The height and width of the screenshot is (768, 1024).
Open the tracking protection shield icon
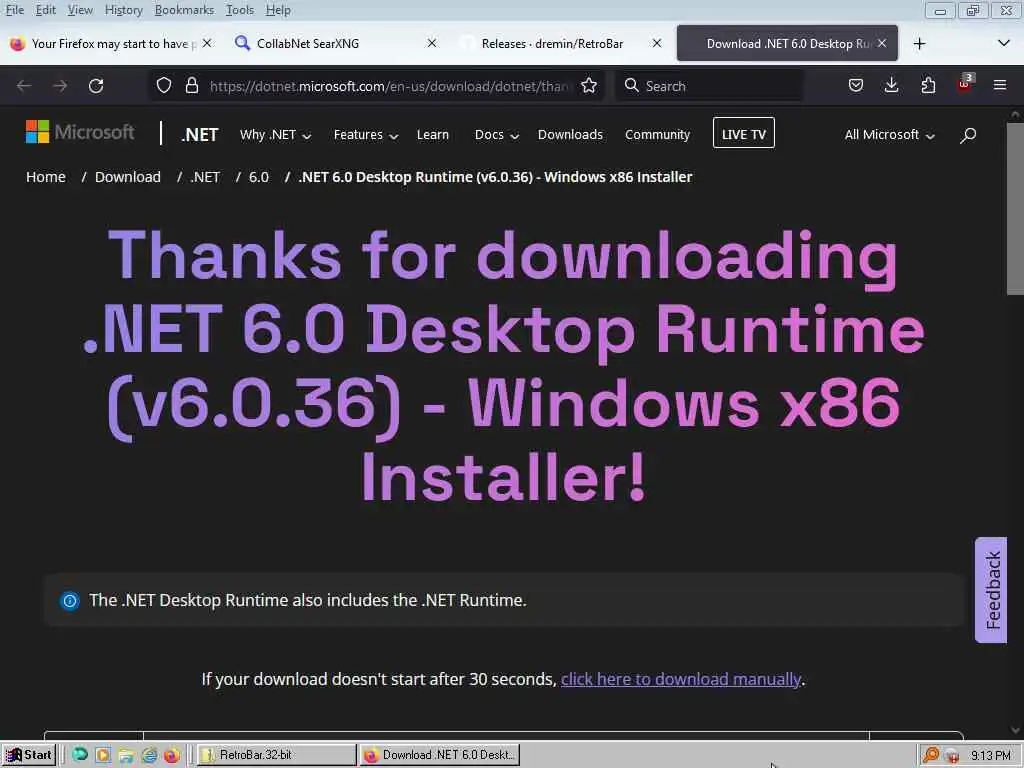pyautogui.click(x=164, y=86)
